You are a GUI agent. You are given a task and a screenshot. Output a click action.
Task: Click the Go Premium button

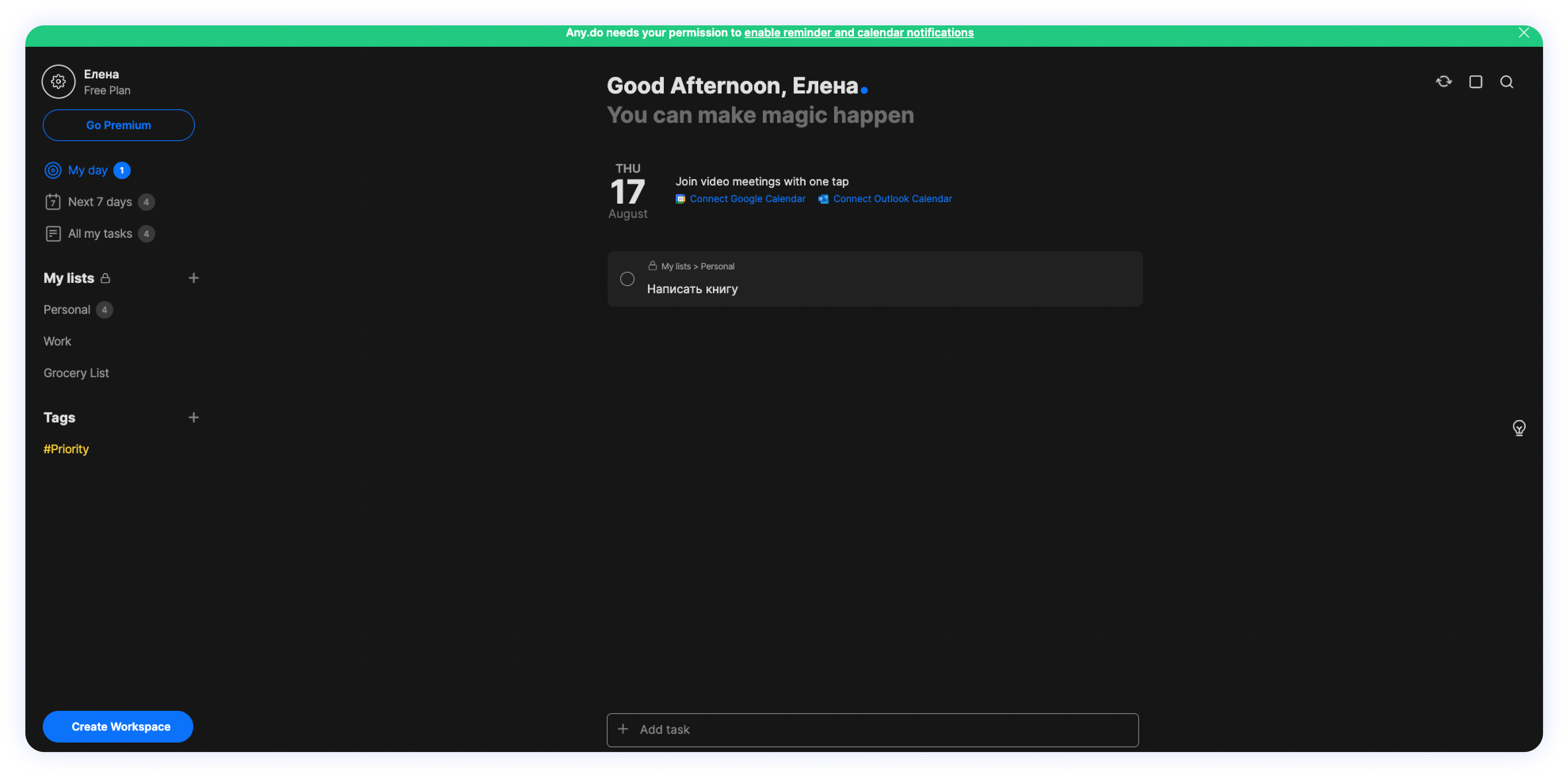click(x=119, y=126)
